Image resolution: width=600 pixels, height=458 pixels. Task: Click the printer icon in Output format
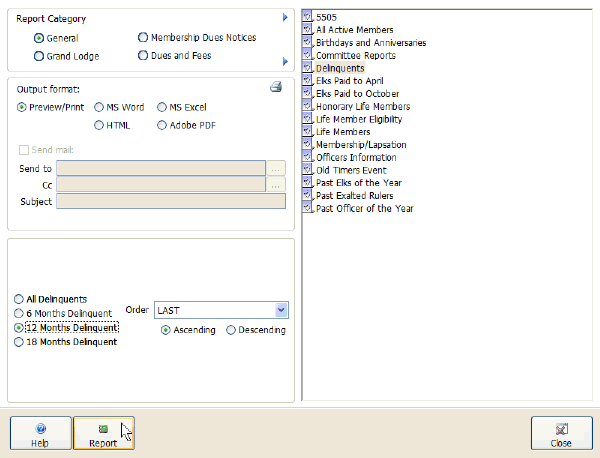tap(276, 87)
